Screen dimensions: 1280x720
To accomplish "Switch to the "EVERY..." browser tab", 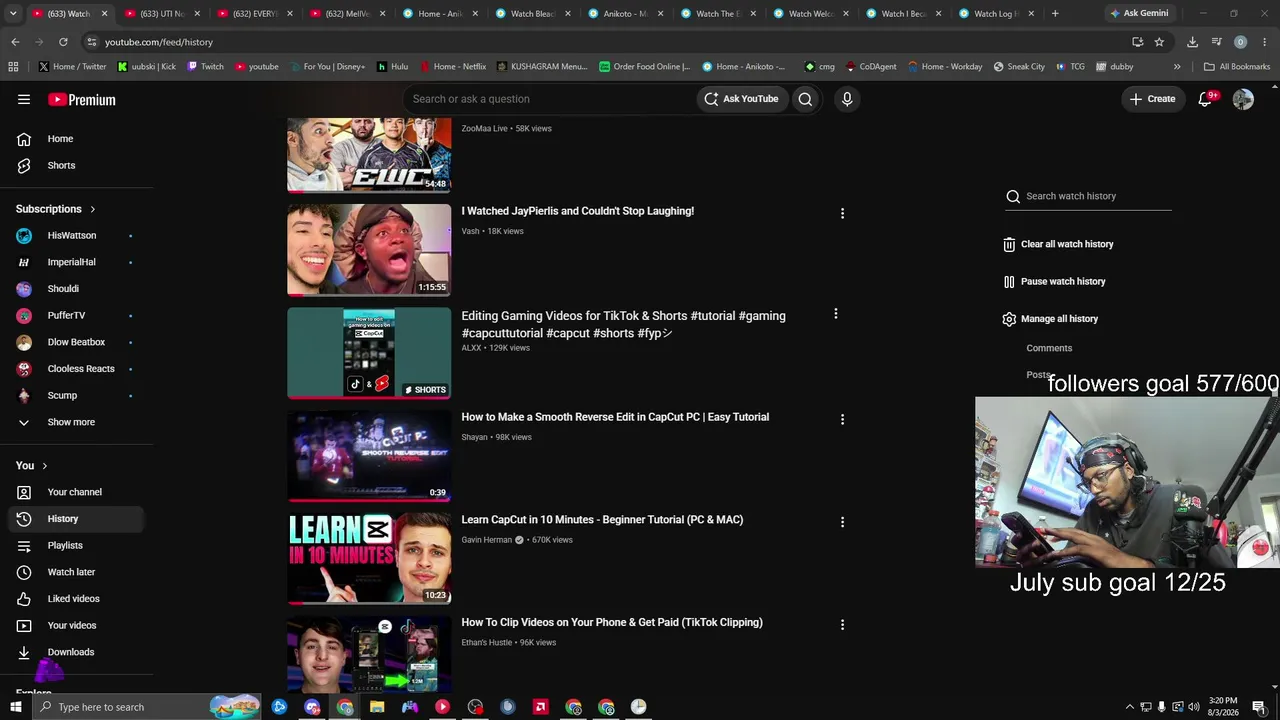I will (254, 14).
